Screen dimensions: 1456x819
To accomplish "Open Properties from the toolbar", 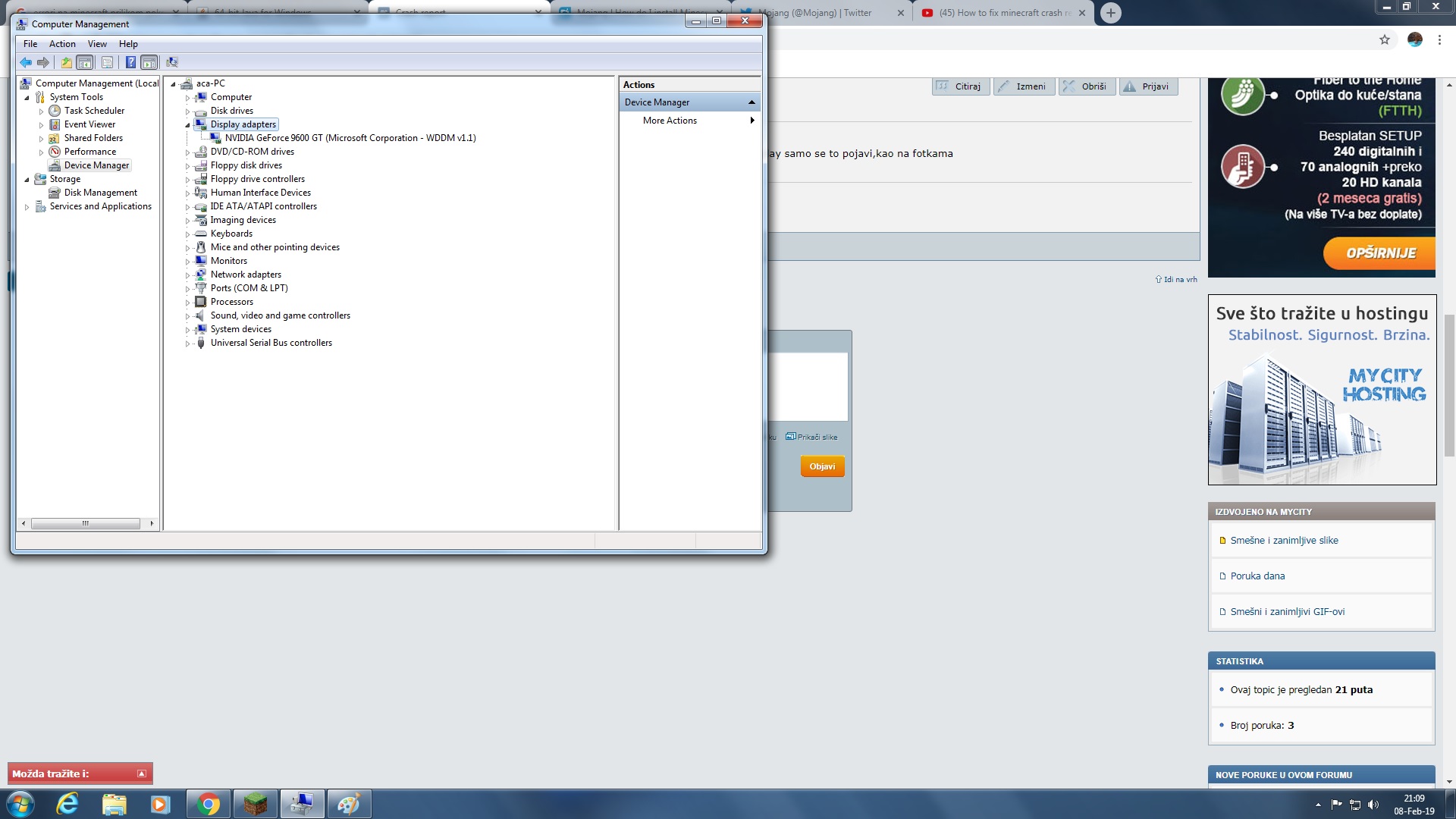I will (107, 62).
